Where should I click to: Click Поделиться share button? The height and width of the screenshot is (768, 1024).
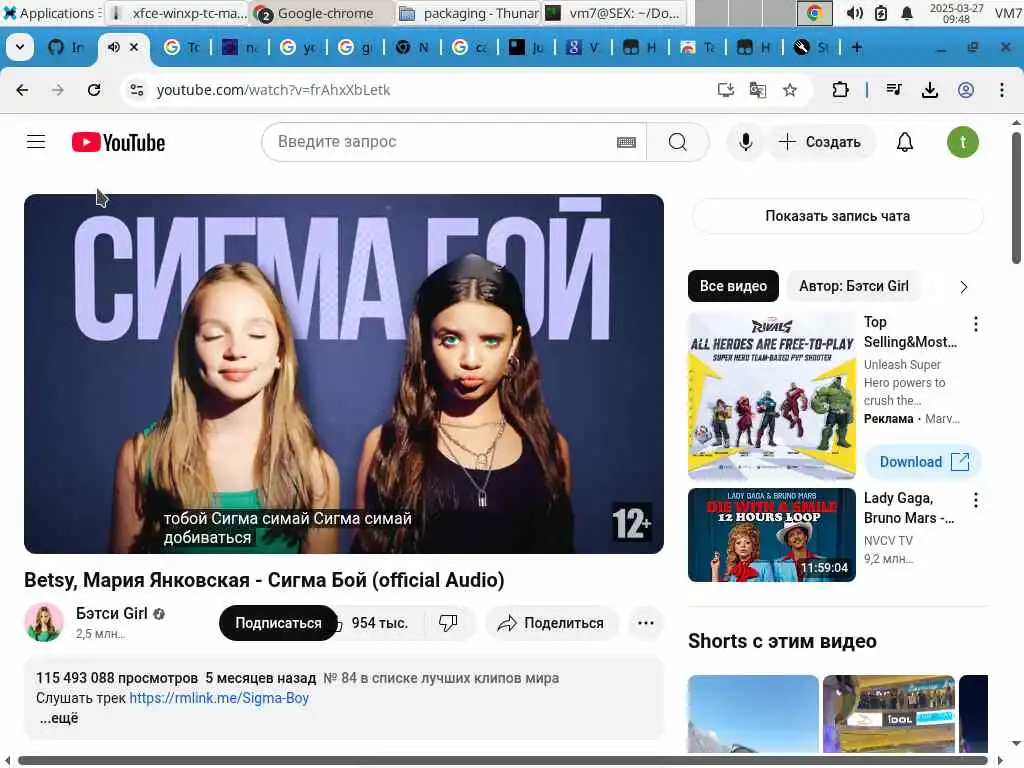(551, 623)
